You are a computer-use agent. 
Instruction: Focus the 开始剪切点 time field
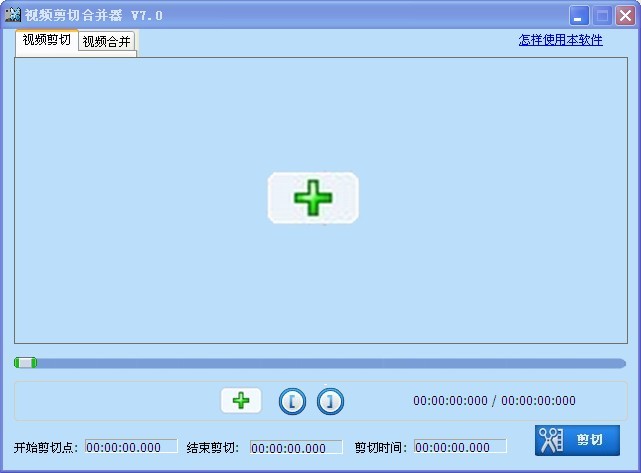pos(131,447)
